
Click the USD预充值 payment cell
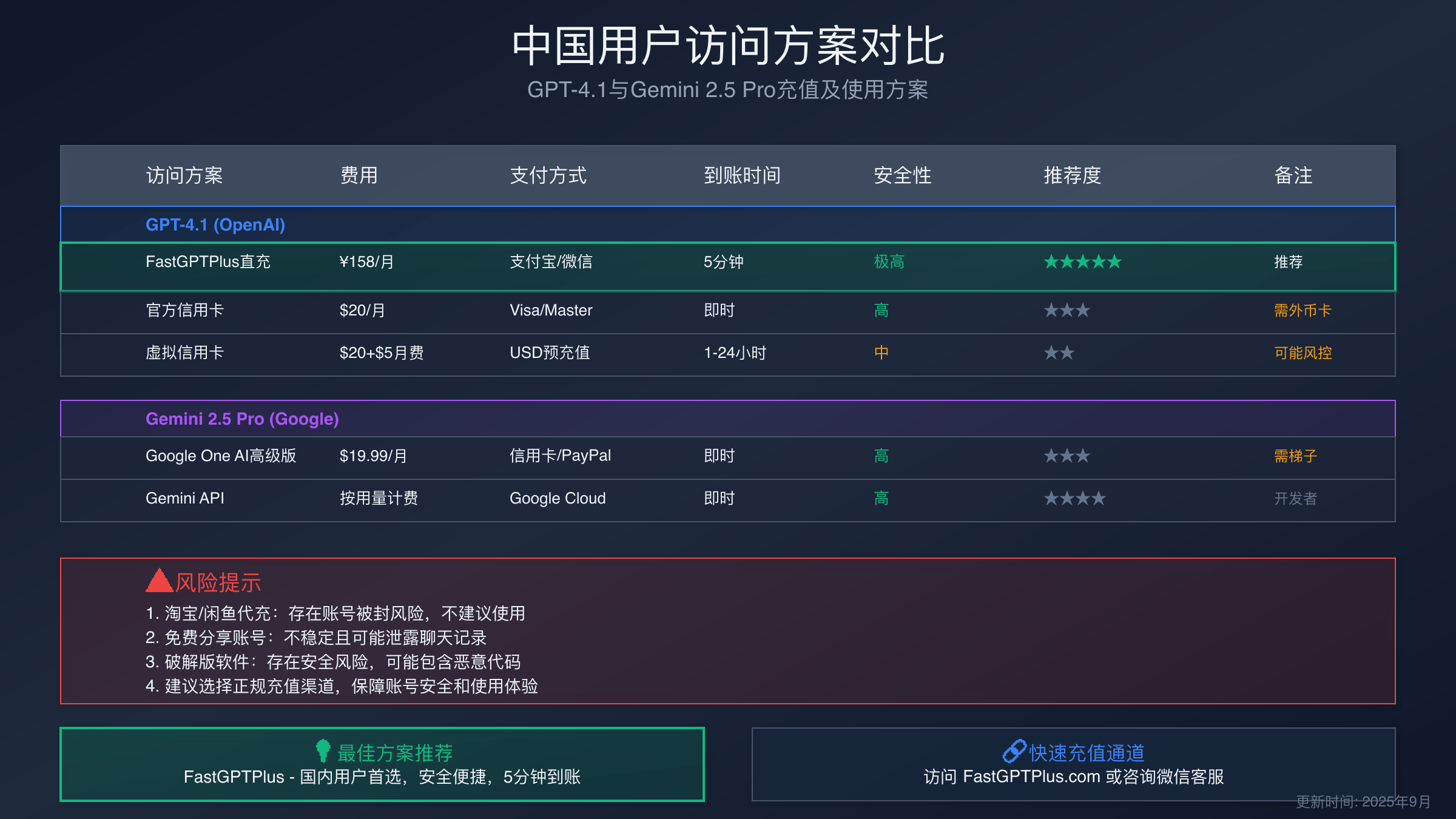pyautogui.click(x=550, y=353)
